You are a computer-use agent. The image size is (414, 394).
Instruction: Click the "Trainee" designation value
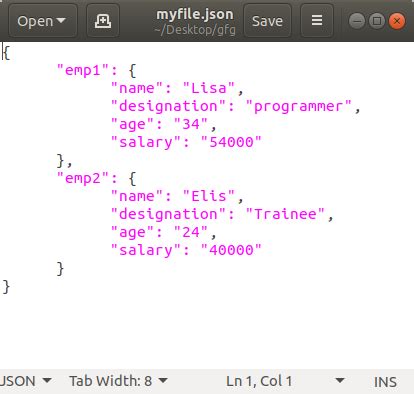pyautogui.click(x=285, y=214)
